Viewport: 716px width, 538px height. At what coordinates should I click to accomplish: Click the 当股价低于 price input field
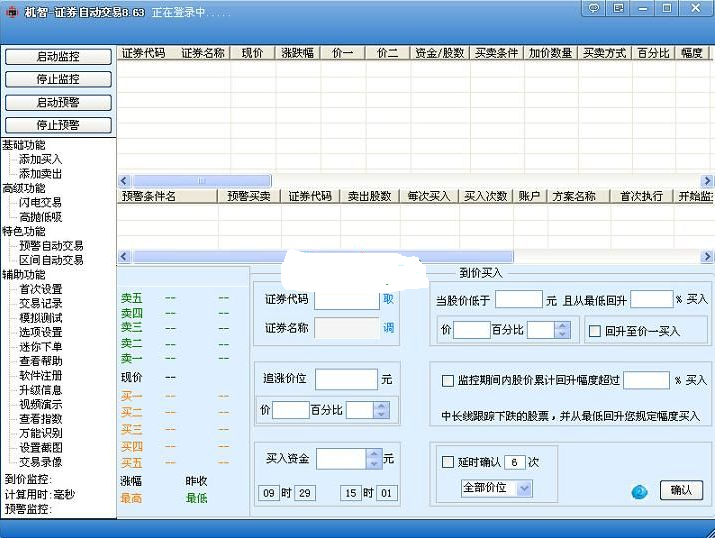pos(519,300)
